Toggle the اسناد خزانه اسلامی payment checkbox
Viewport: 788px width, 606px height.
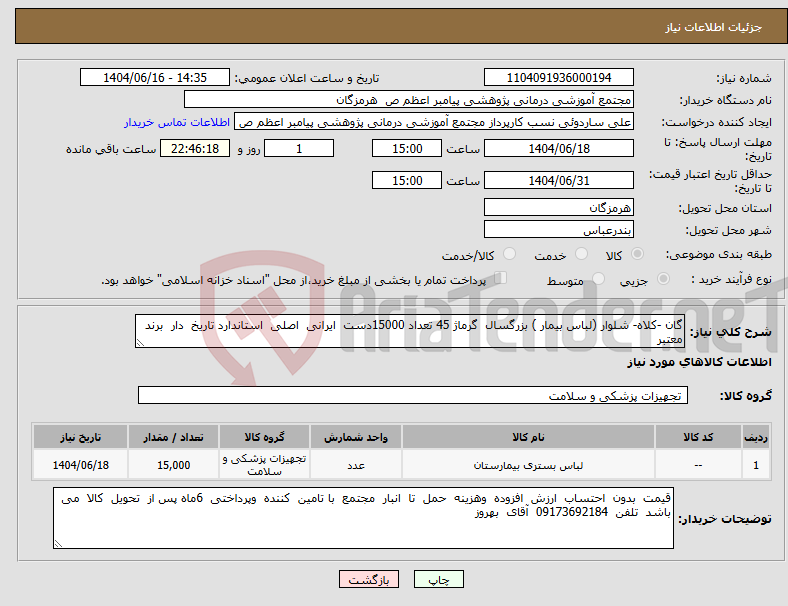501,278
